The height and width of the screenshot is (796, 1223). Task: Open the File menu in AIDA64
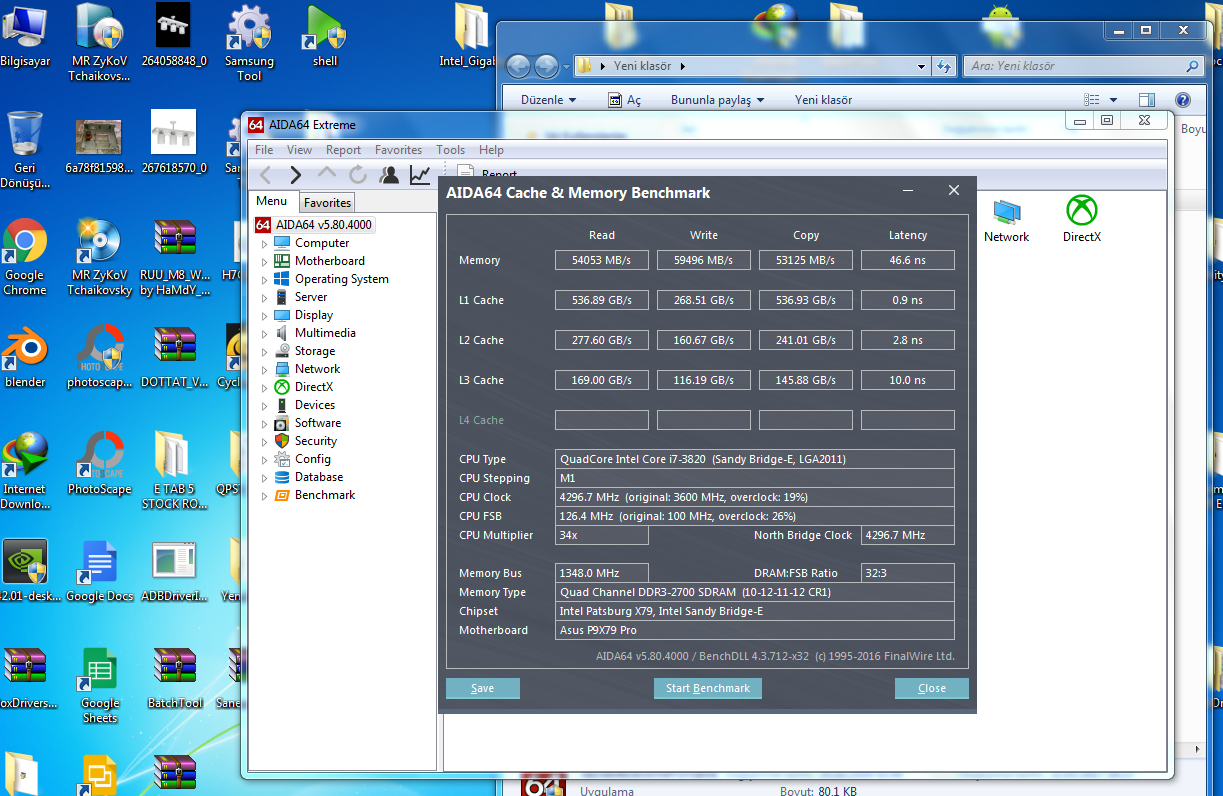point(264,150)
